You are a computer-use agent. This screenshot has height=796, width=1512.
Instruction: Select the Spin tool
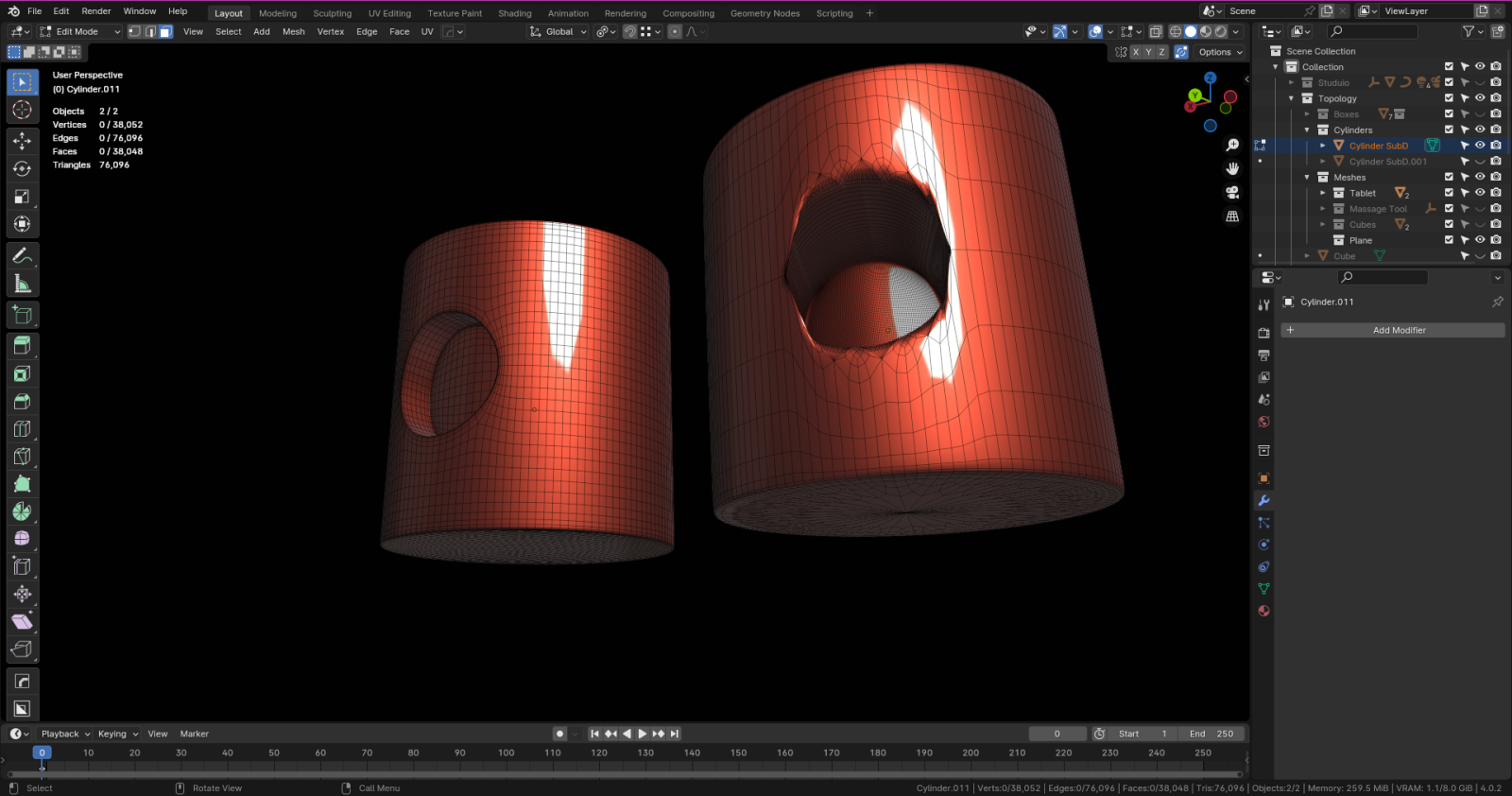pyautogui.click(x=23, y=511)
